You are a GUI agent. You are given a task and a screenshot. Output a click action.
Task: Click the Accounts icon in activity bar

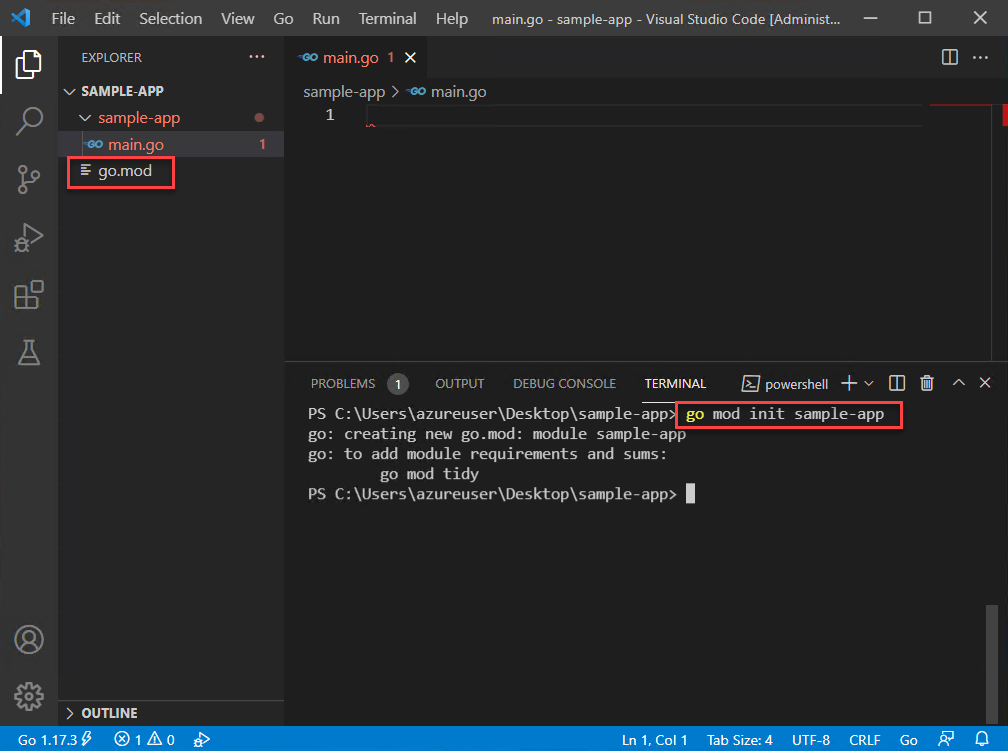[29, 639]
